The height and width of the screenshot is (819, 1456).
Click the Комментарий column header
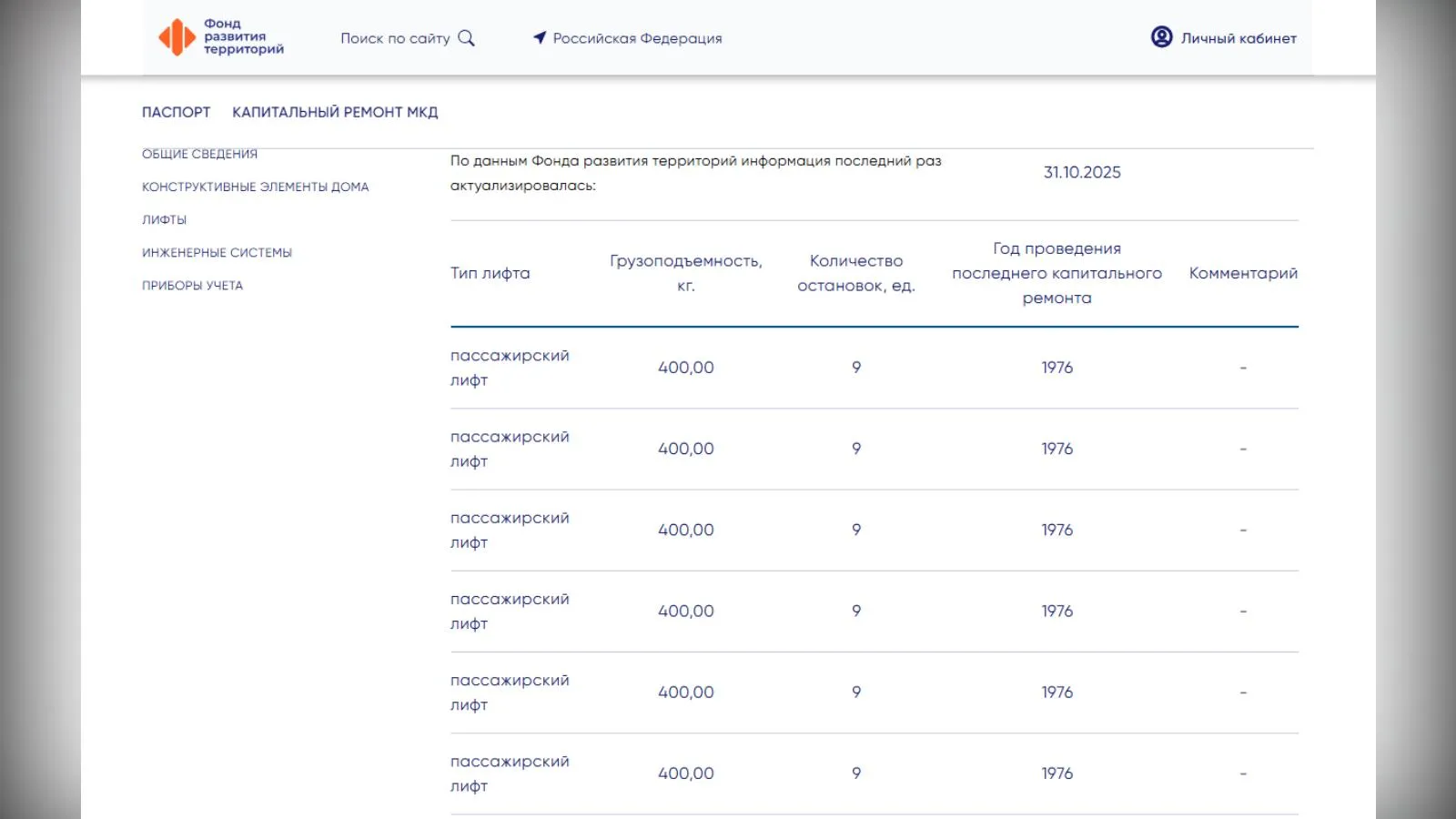click(1243, 273)
